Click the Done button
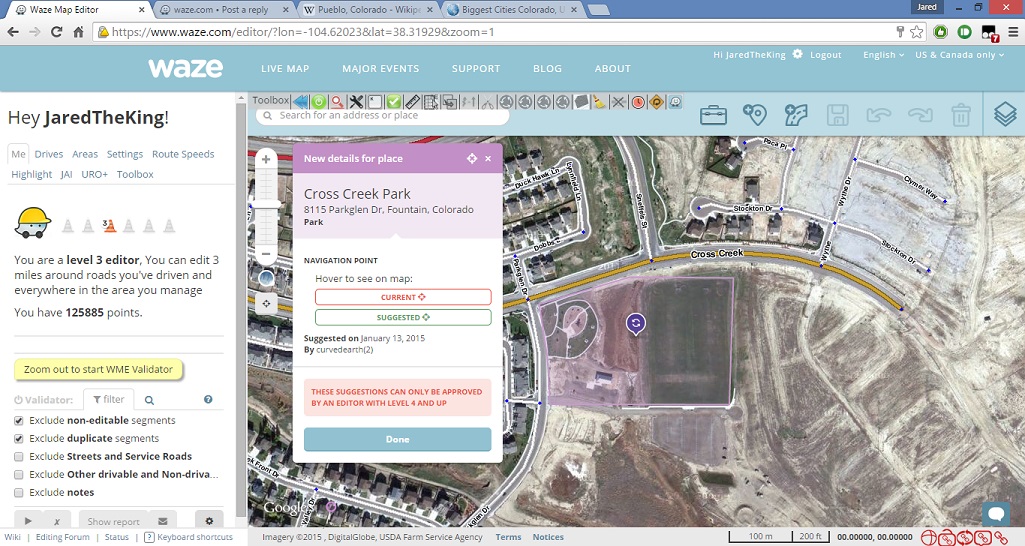Viewport: 1025px width, 546px height. coord(397,440)
